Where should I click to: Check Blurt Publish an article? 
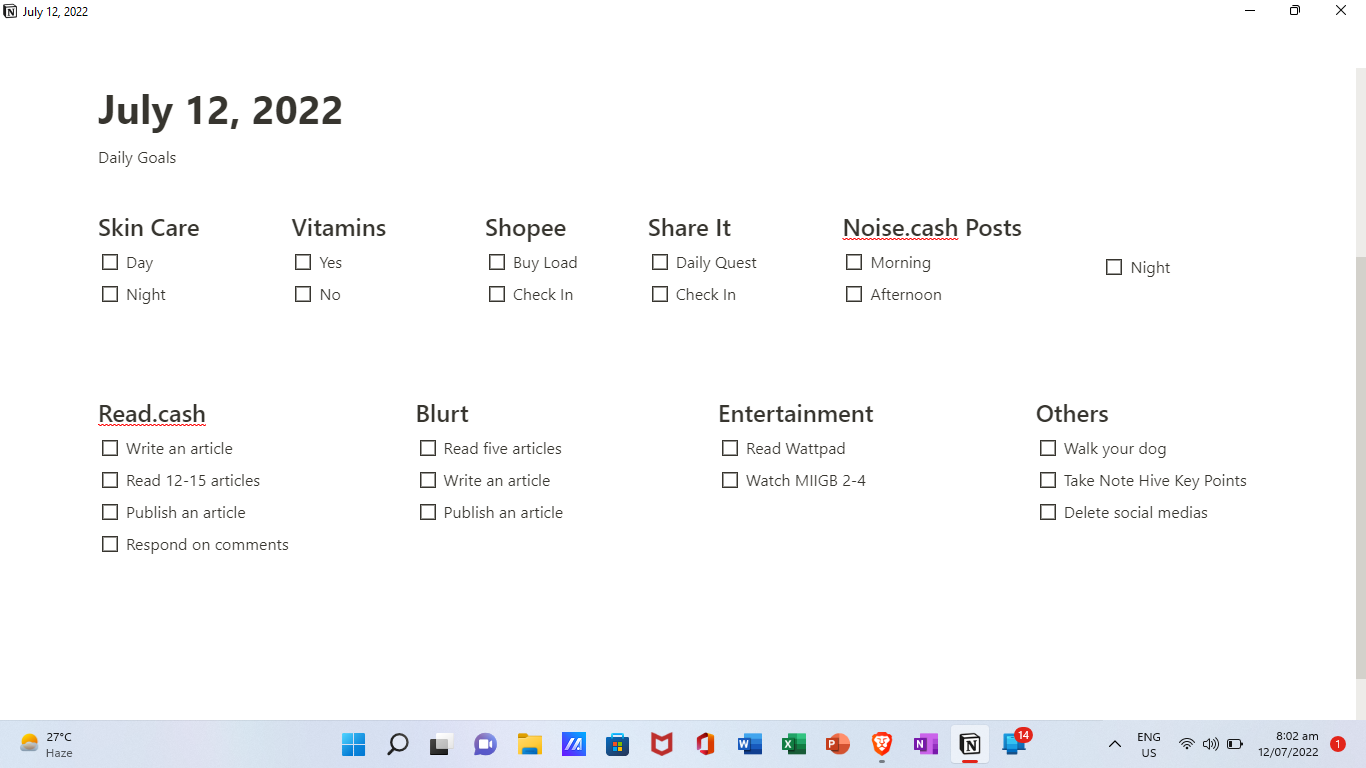tap(428, 512)
